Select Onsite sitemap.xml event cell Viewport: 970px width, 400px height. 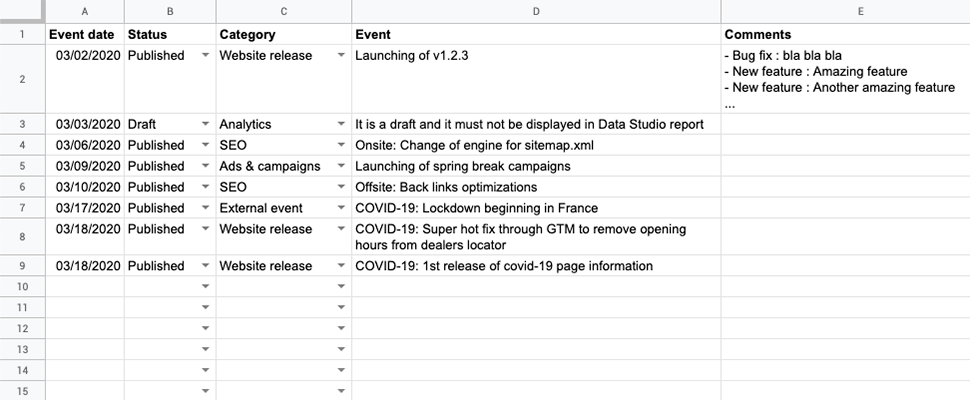pyautogui.click(x=536, y=145)
